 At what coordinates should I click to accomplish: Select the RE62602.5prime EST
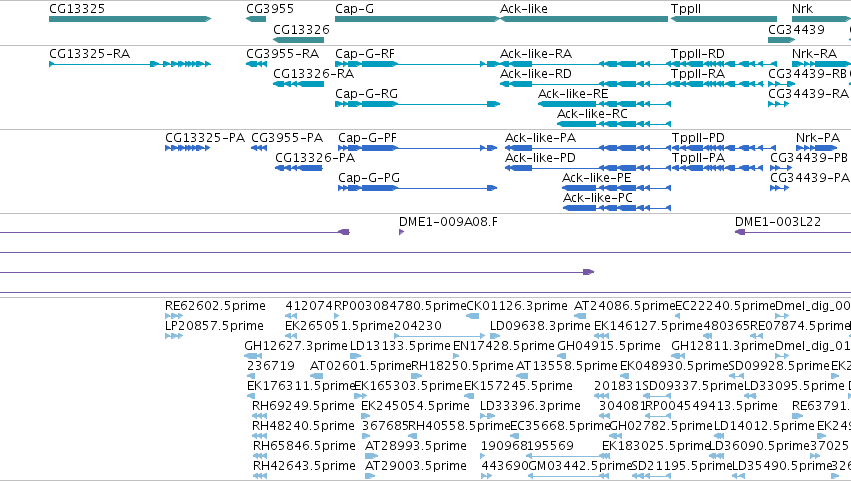(x=174, y=316)
